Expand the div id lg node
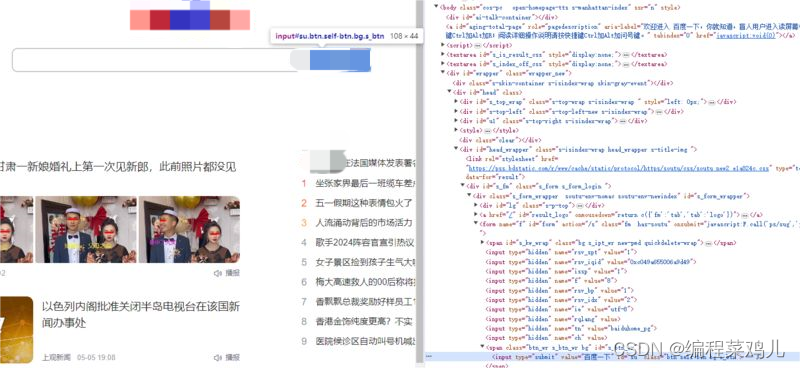The width and height of the screenshot is (800, 368). point(476,205)
